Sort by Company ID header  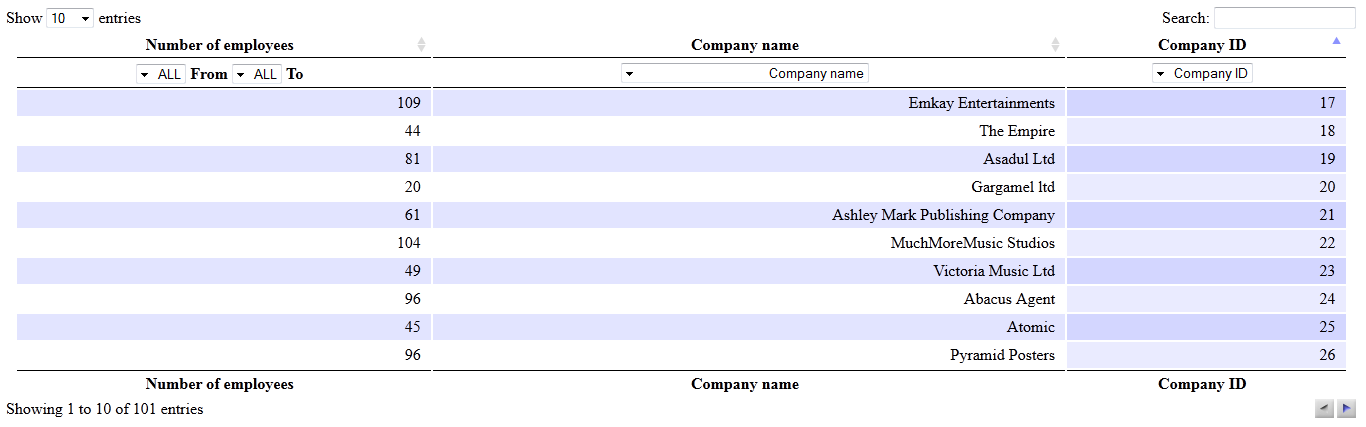1202,45
